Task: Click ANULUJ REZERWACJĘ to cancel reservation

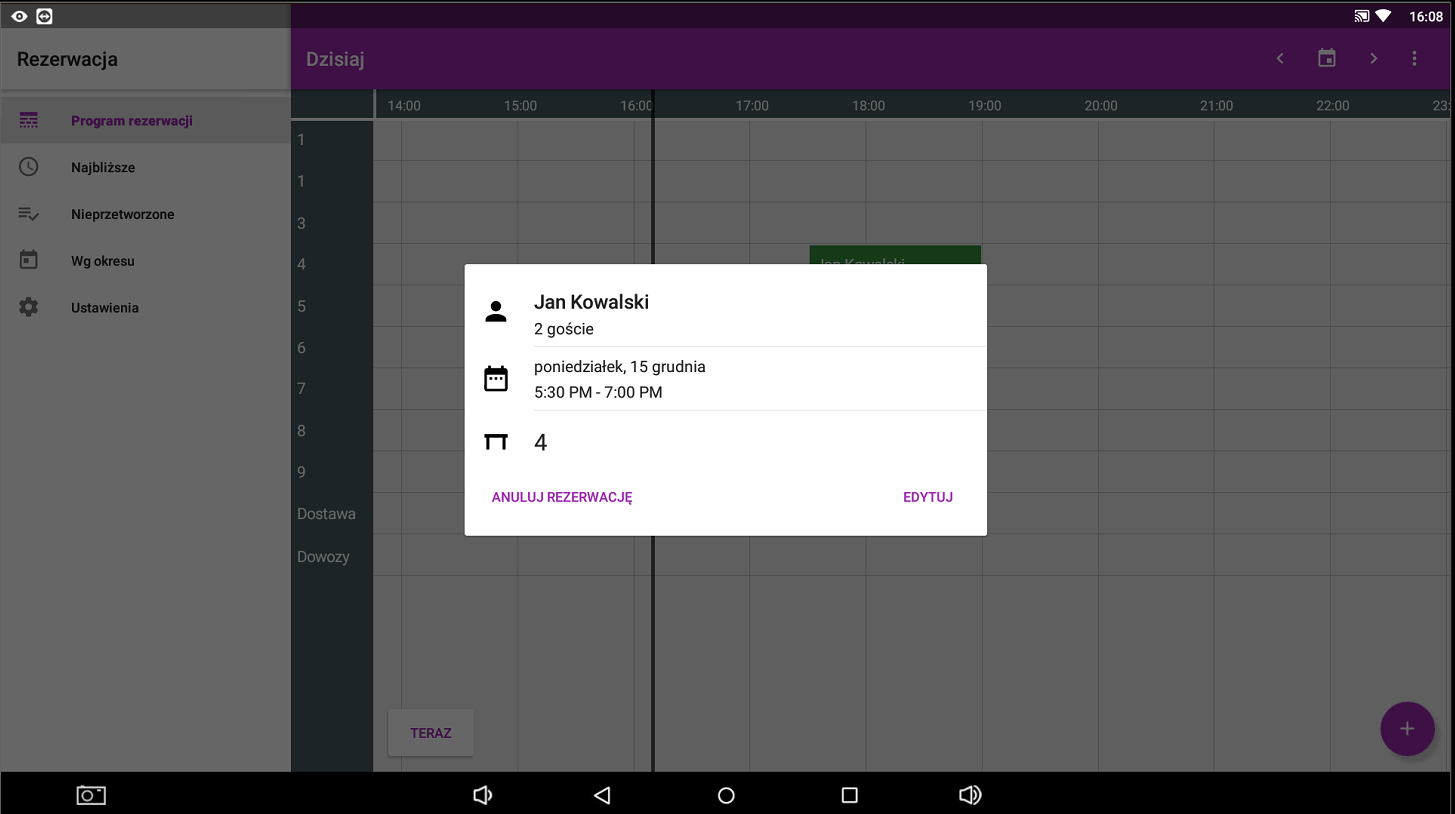Action: (x=562, y=497)
